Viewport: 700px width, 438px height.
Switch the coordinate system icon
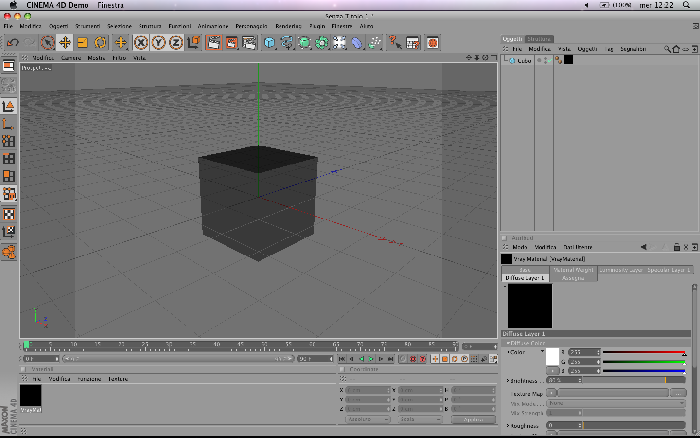pos(194,43)
